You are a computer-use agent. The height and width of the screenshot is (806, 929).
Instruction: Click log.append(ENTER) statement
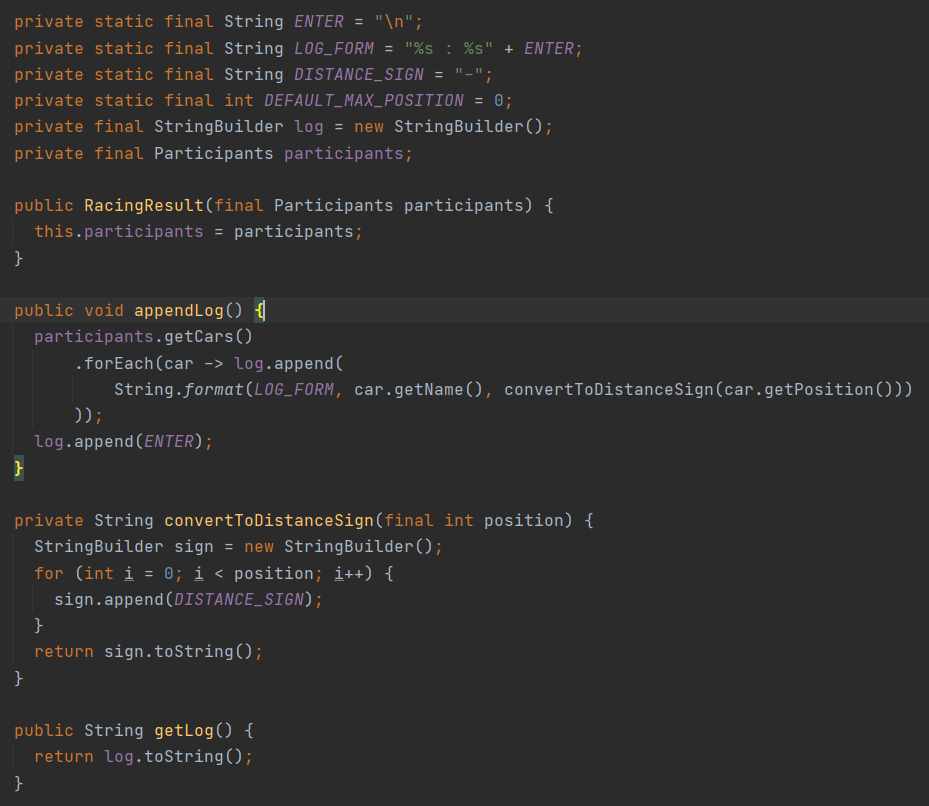tap(123, 442)
